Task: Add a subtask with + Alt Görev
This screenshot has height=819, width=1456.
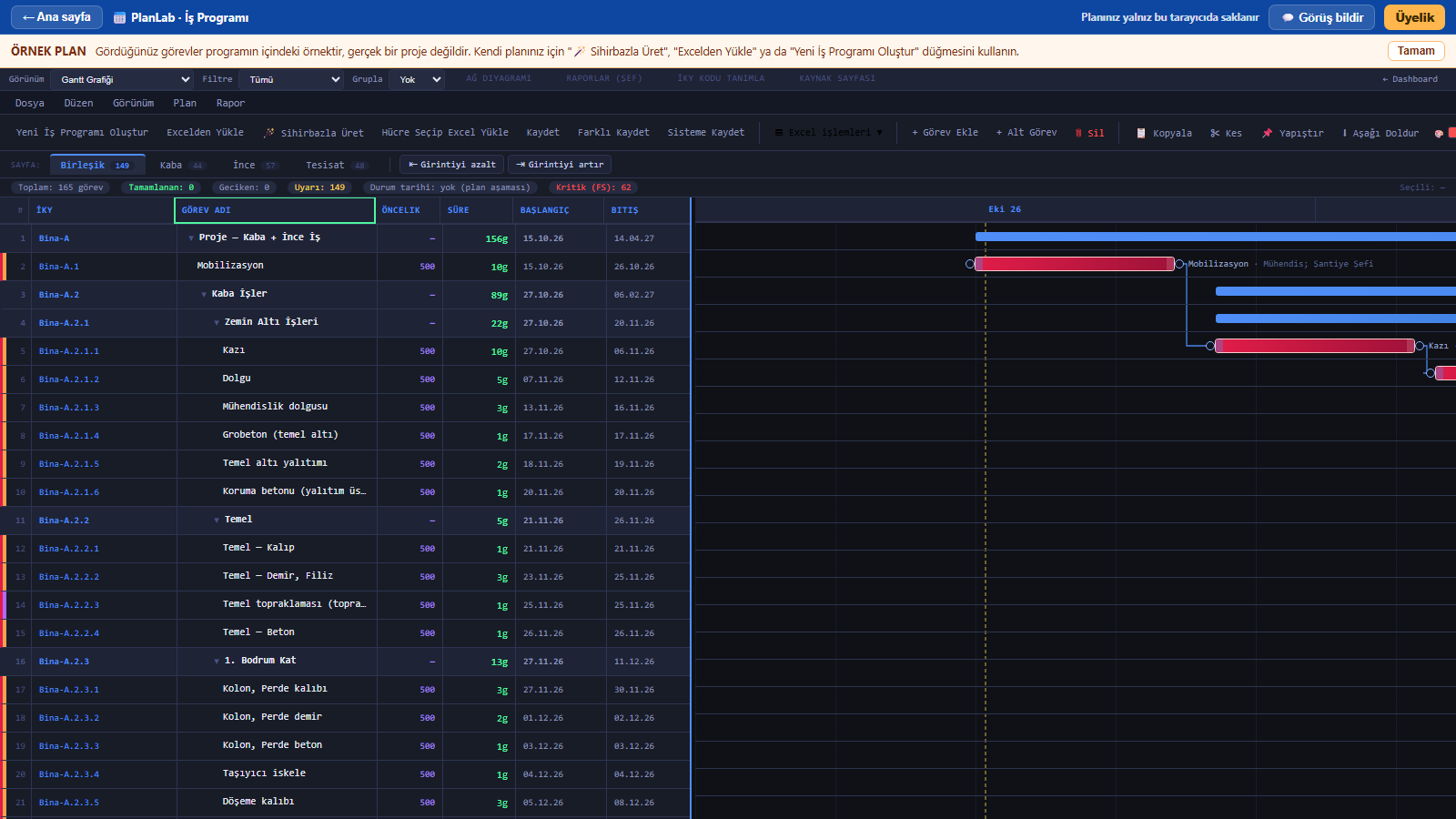Action: [x=1026, y=133]
